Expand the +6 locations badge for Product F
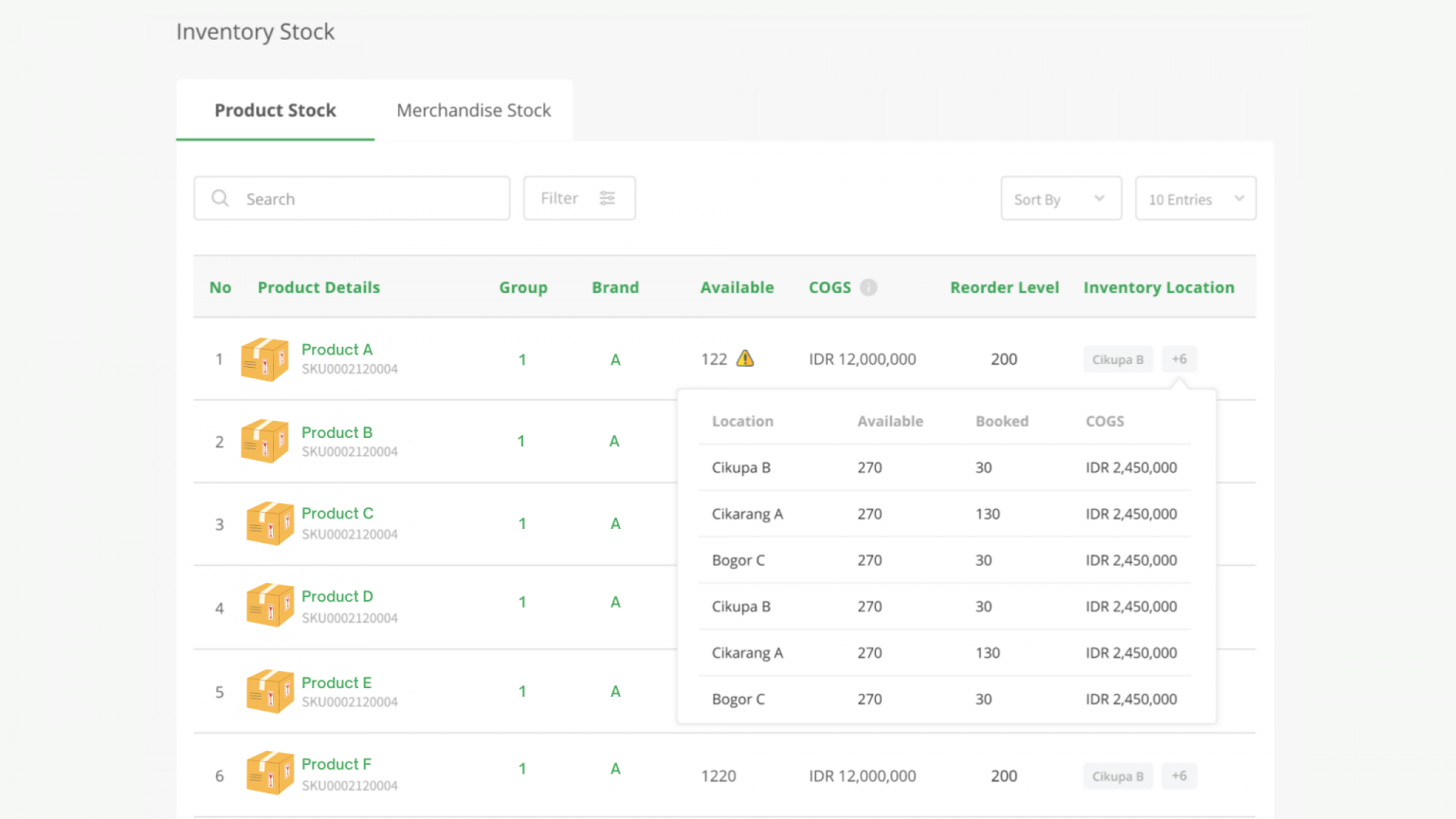This screenshot has width=1456, height=819. pos(1179,775)
